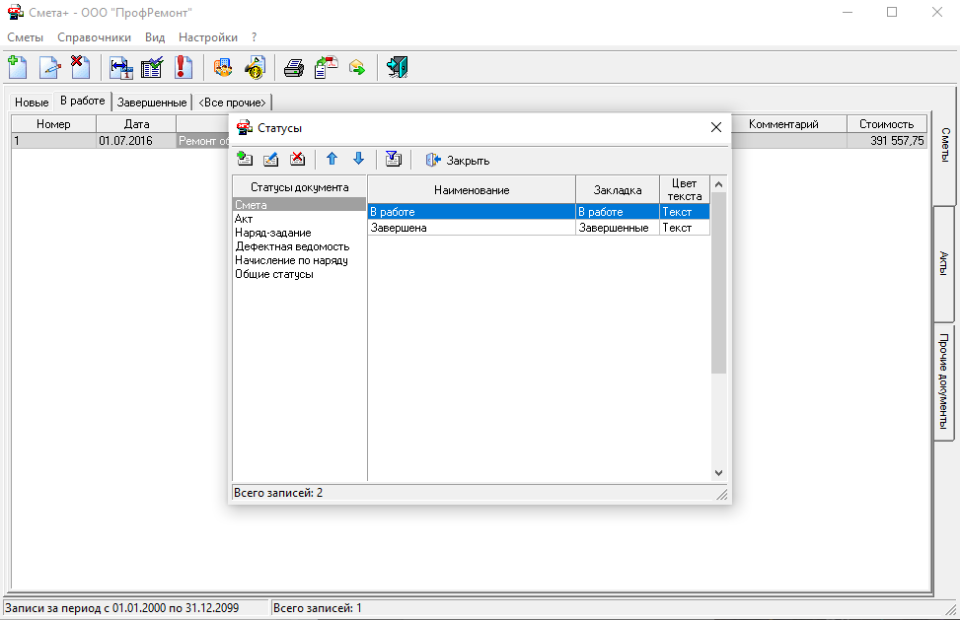Select the Акты vertical tab
This screenshot has height=620, width=960.
point(944,264)
